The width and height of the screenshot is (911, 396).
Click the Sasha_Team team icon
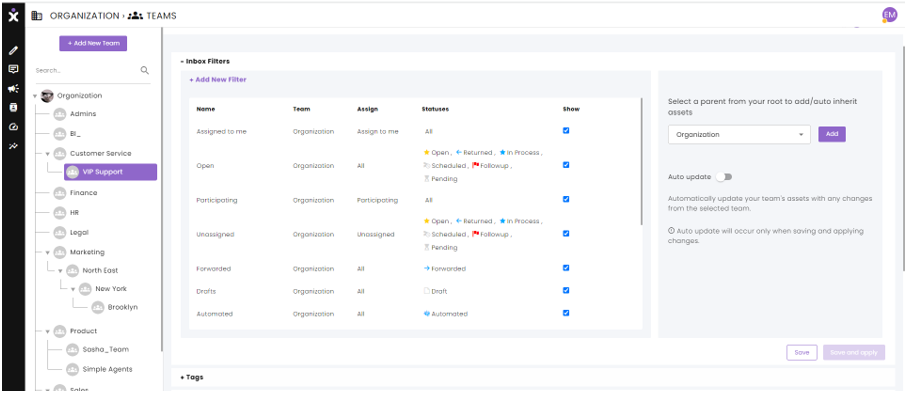[72, 350]
